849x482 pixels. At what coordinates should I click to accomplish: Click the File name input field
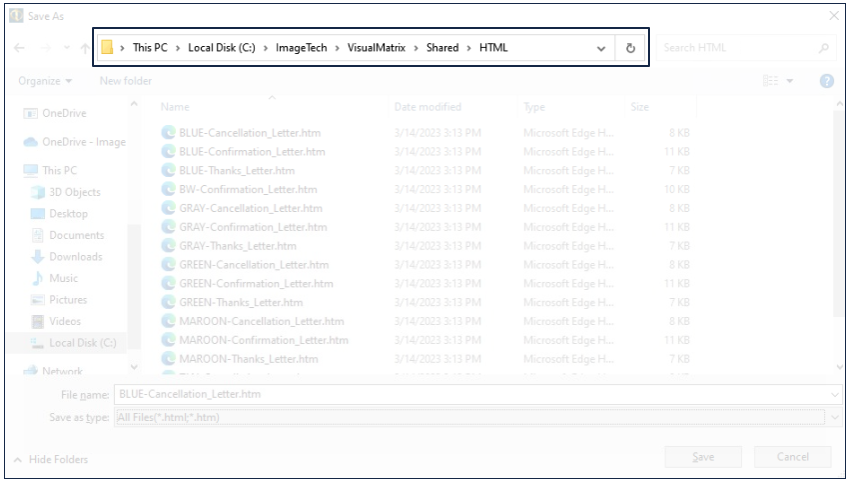pyautogui.click(x=470, y=395)
